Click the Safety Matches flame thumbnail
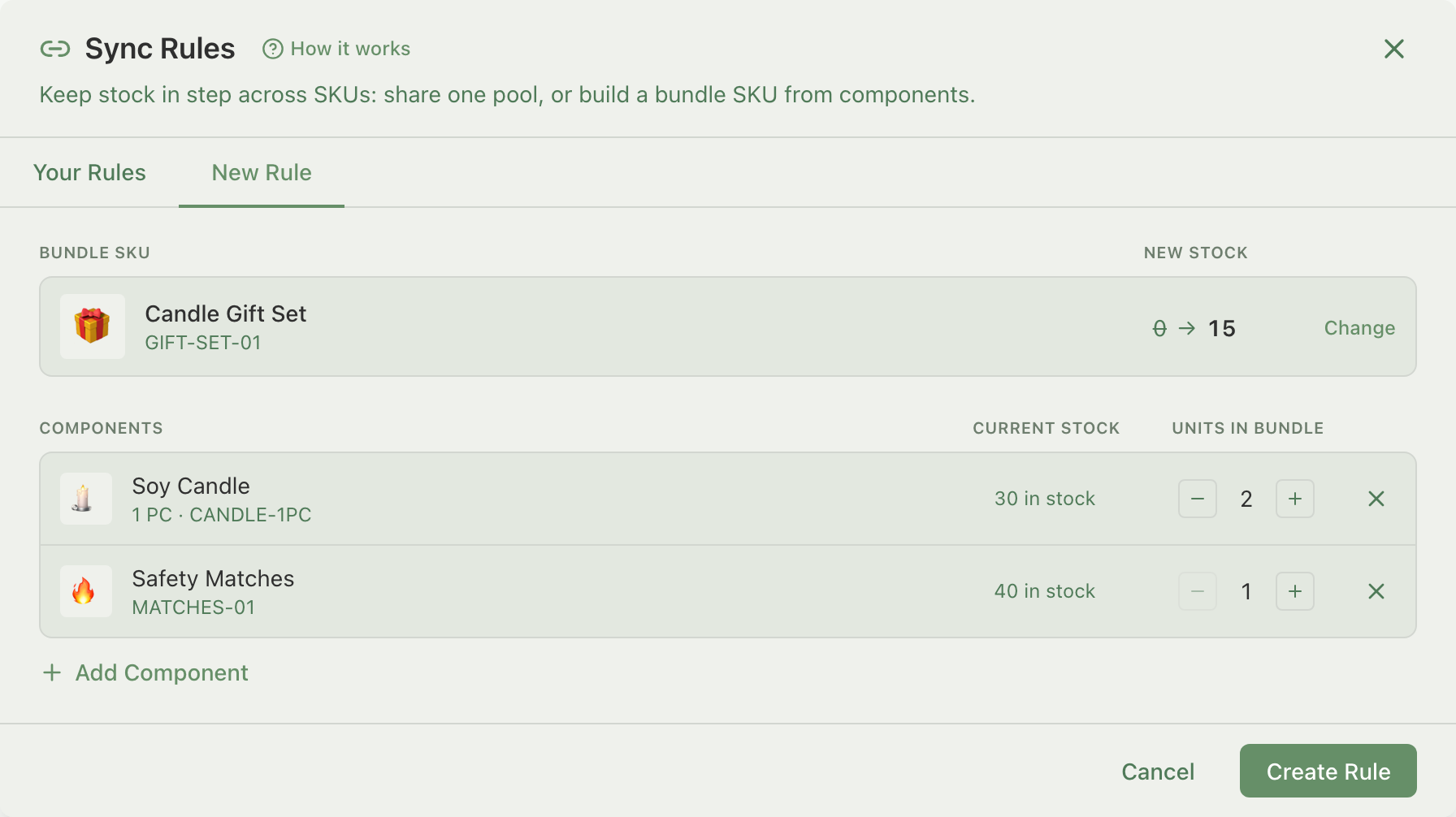Screen dimensions: 1456x817 (x=86, y=591)
